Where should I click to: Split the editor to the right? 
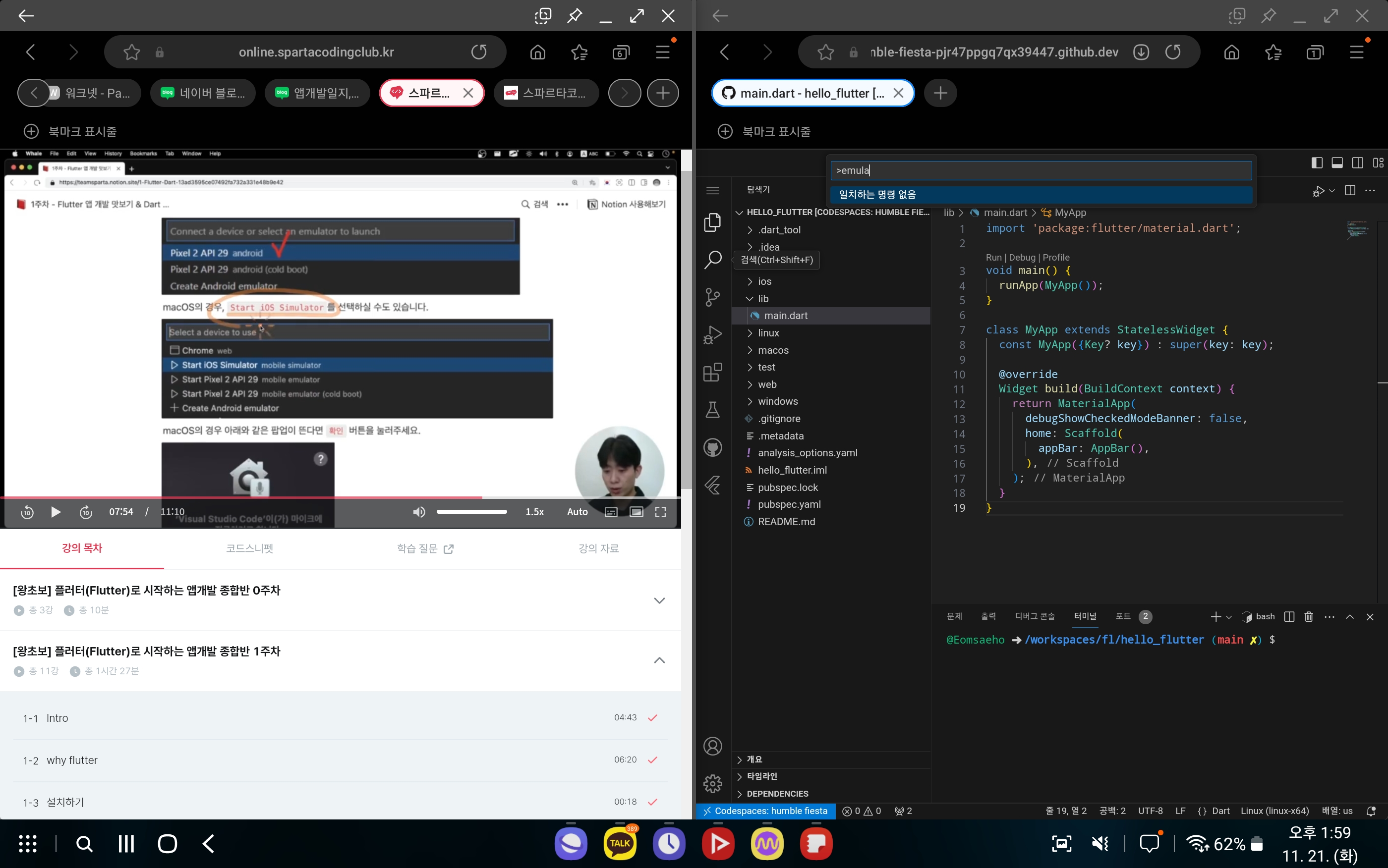(1350, 191)
